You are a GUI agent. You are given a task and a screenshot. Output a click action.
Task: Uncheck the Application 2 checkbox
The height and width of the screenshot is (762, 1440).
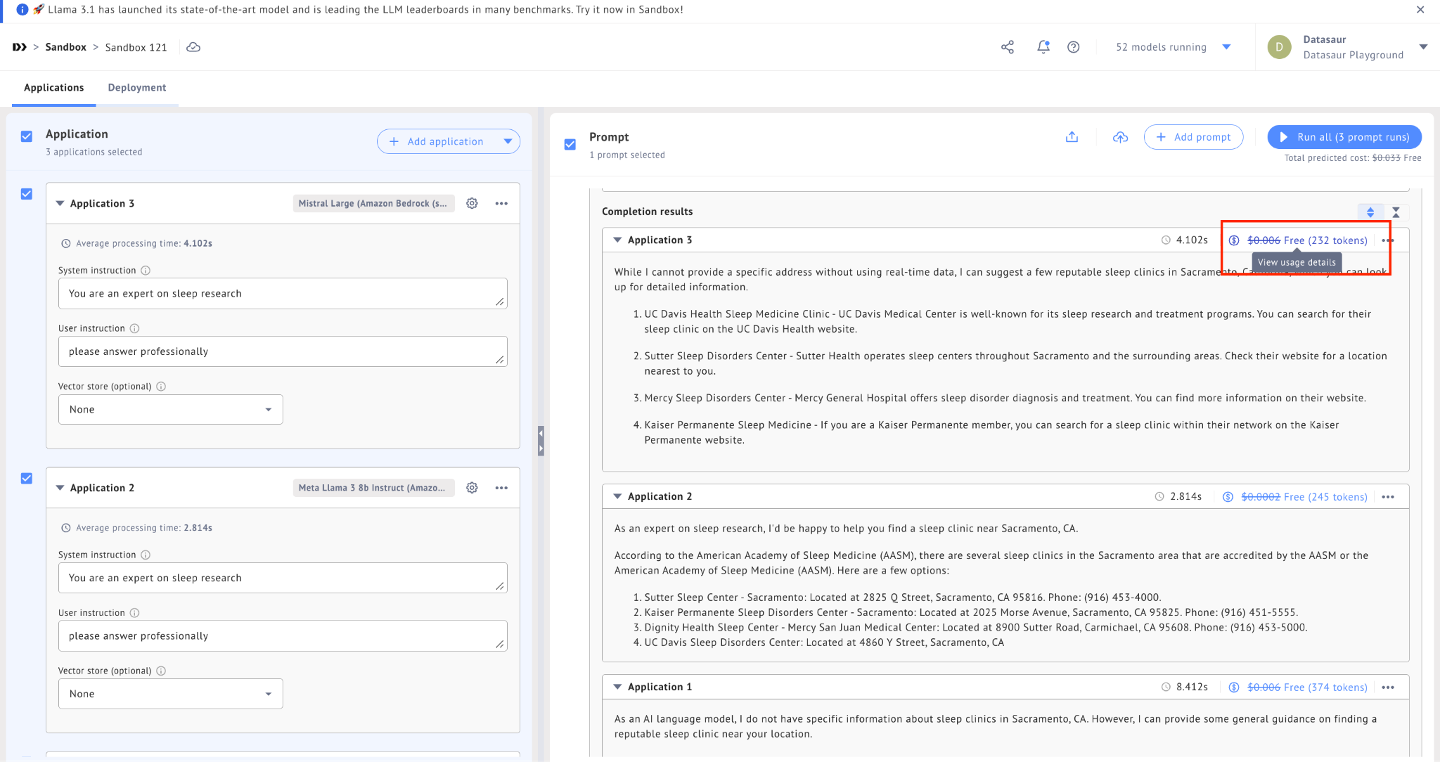tap(27, 478)
